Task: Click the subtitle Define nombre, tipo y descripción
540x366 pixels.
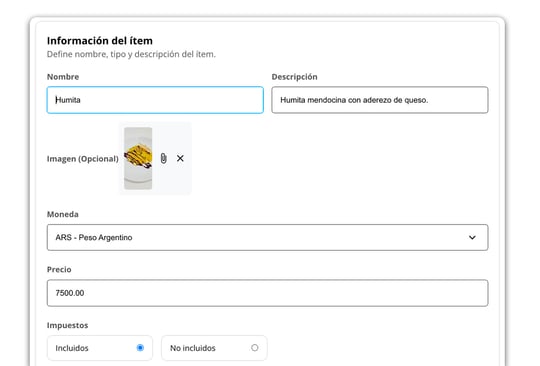Action: pos(131,54)
